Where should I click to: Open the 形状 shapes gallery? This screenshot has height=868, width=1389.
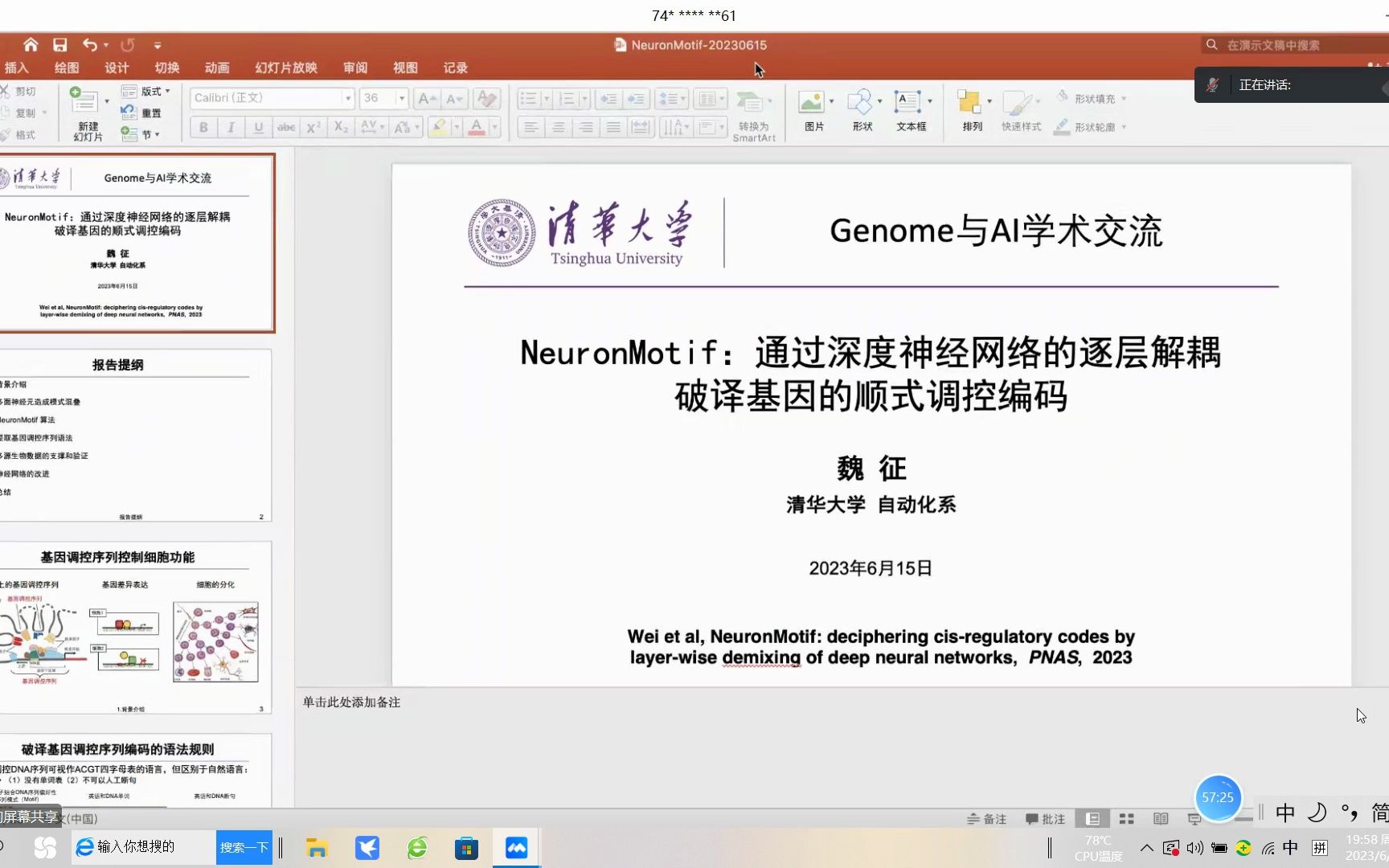pos(862,111)
